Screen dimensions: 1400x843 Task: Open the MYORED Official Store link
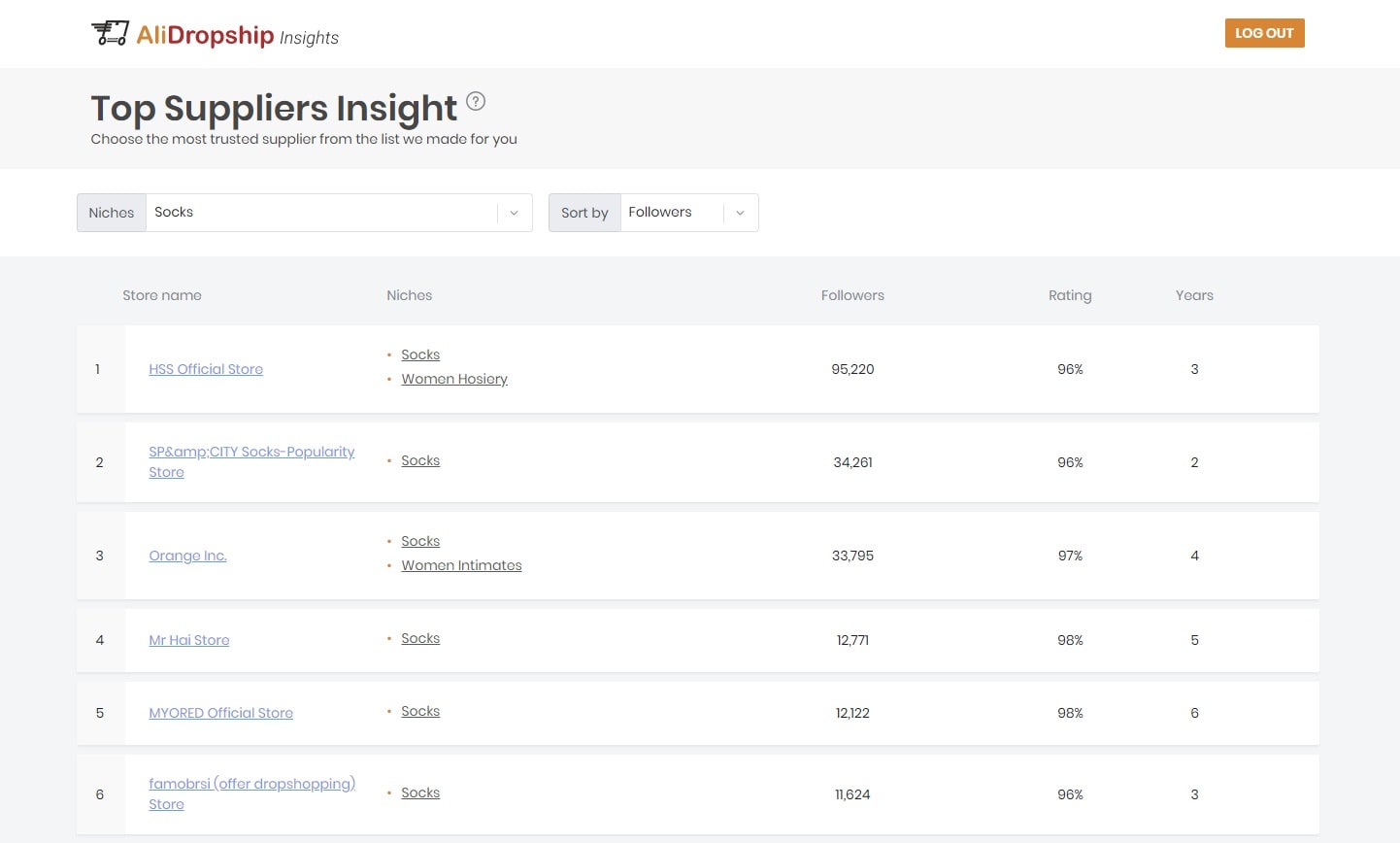click(220, 713)
